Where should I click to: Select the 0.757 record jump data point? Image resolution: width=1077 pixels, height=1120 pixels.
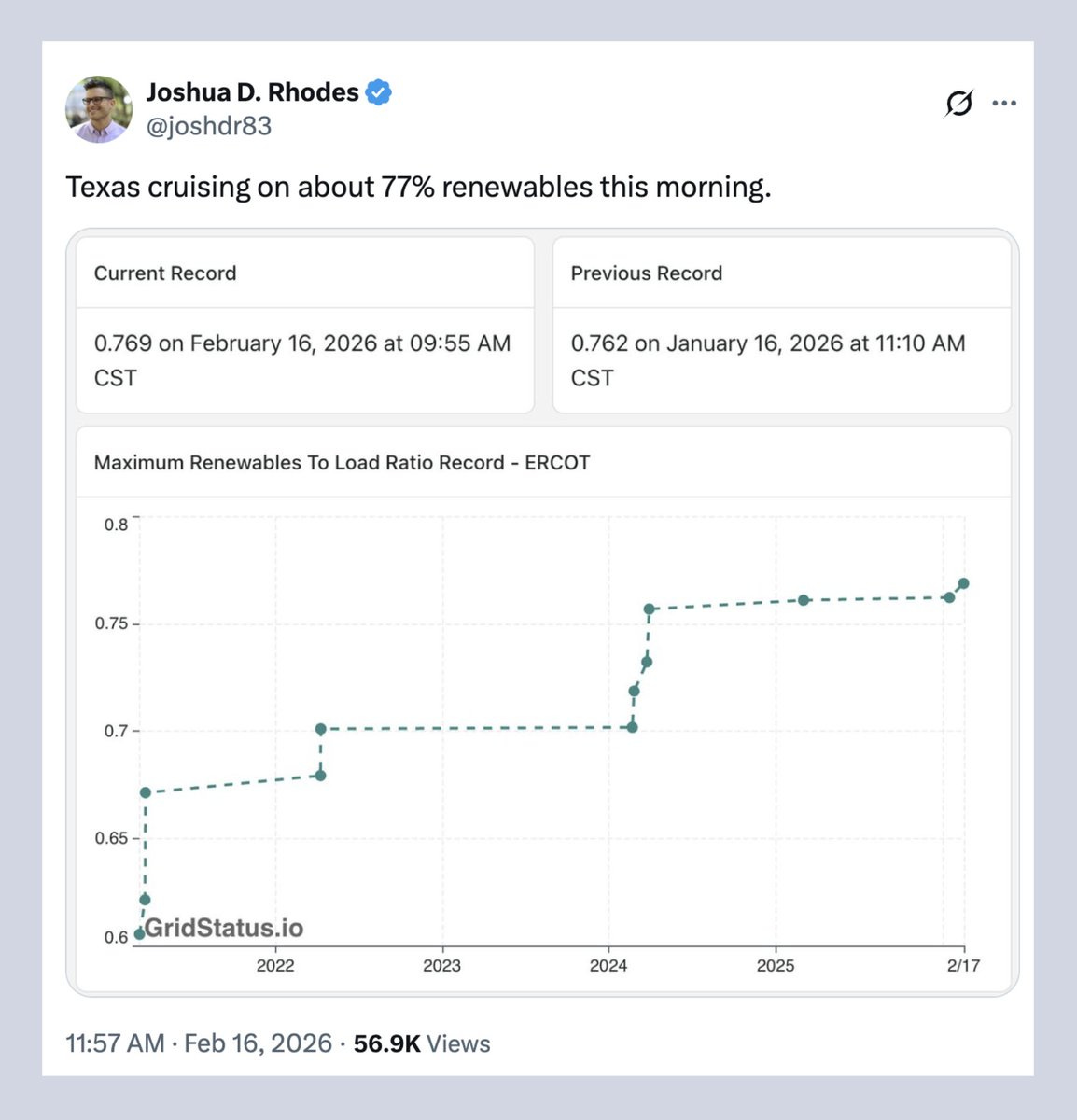pos(650,607)
